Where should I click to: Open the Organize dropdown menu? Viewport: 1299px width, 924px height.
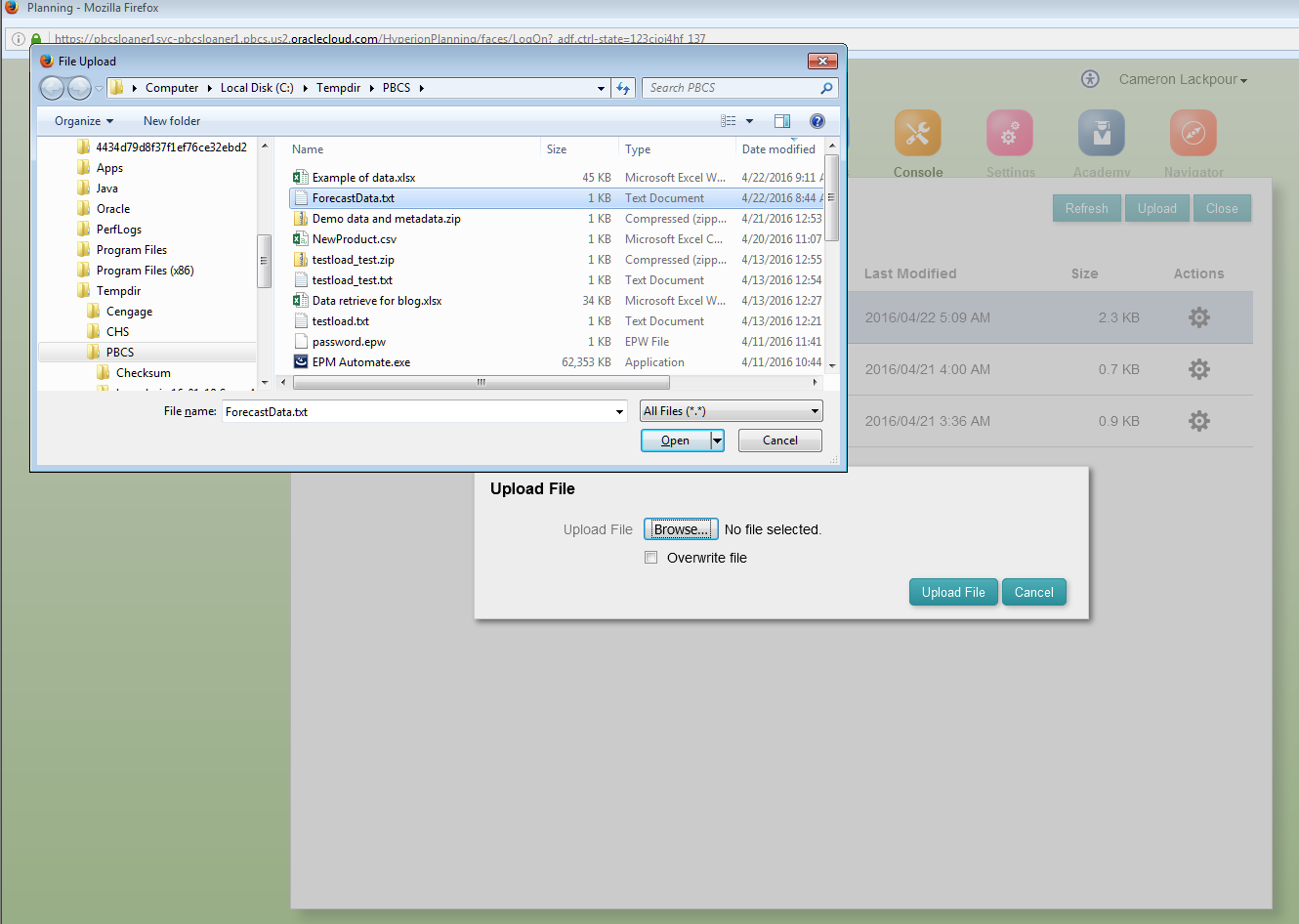[x=84, y=121]
